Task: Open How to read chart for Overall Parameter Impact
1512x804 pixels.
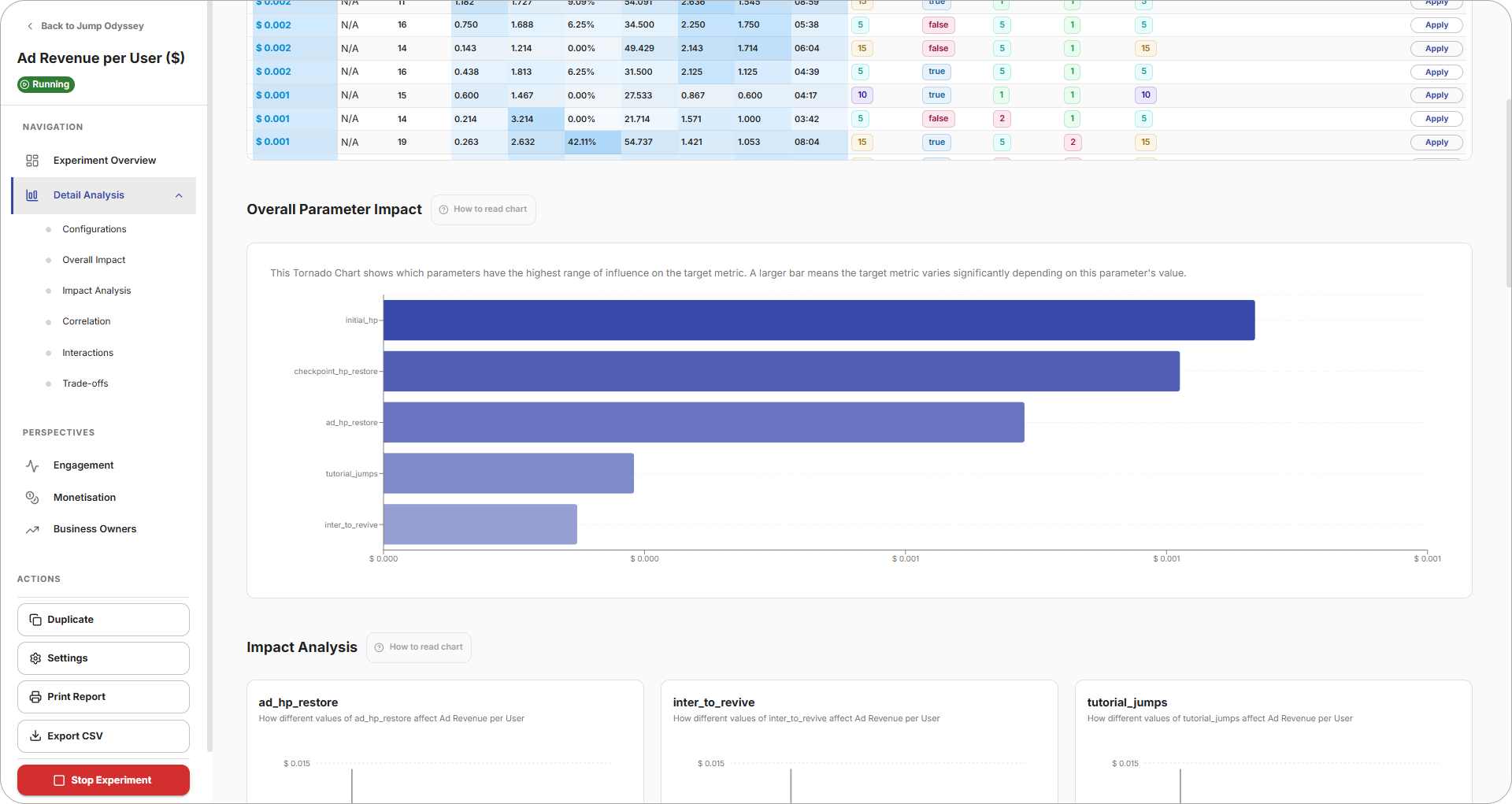Action: [x=483, y=209]
